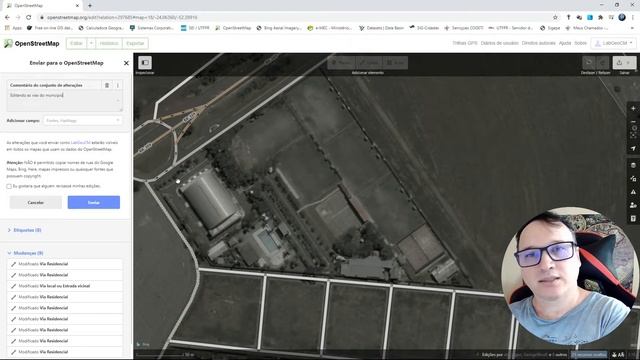Open the Meus Chamados bookmark
The image size is (640, 360).
coord(587,28)
